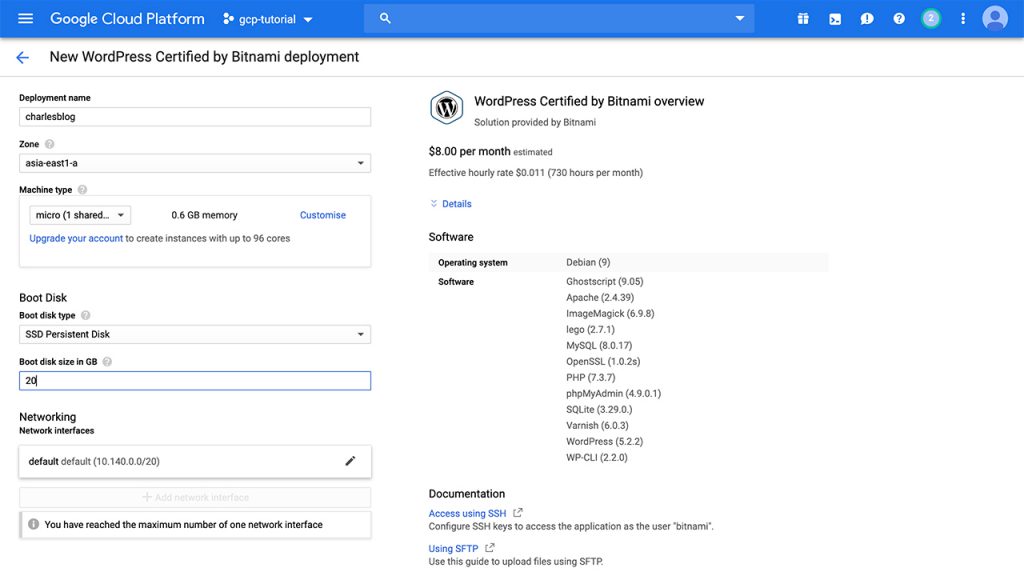Screen dimensions: 1024x576
Task: Click the 'Apache (2.4.39)' software entry
Action: click(600, 298)
